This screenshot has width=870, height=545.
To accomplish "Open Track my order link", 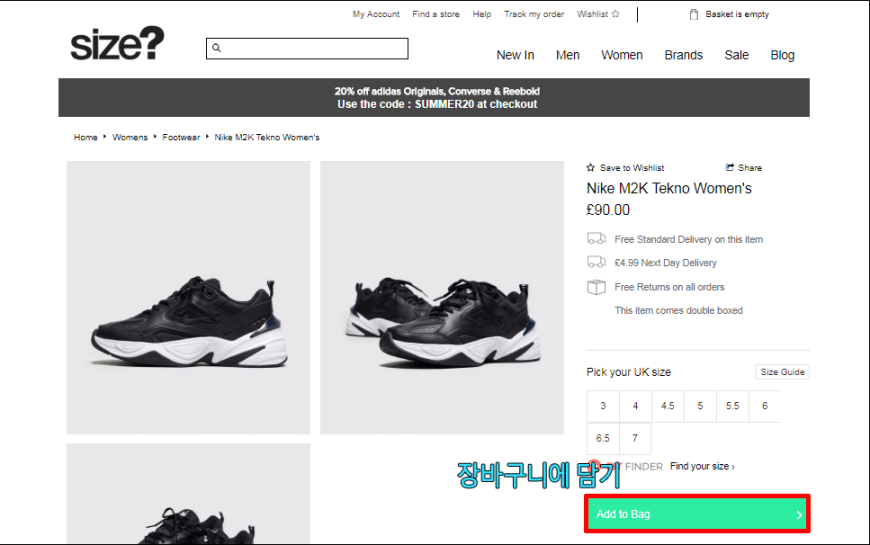I will (x=534, y=14).
